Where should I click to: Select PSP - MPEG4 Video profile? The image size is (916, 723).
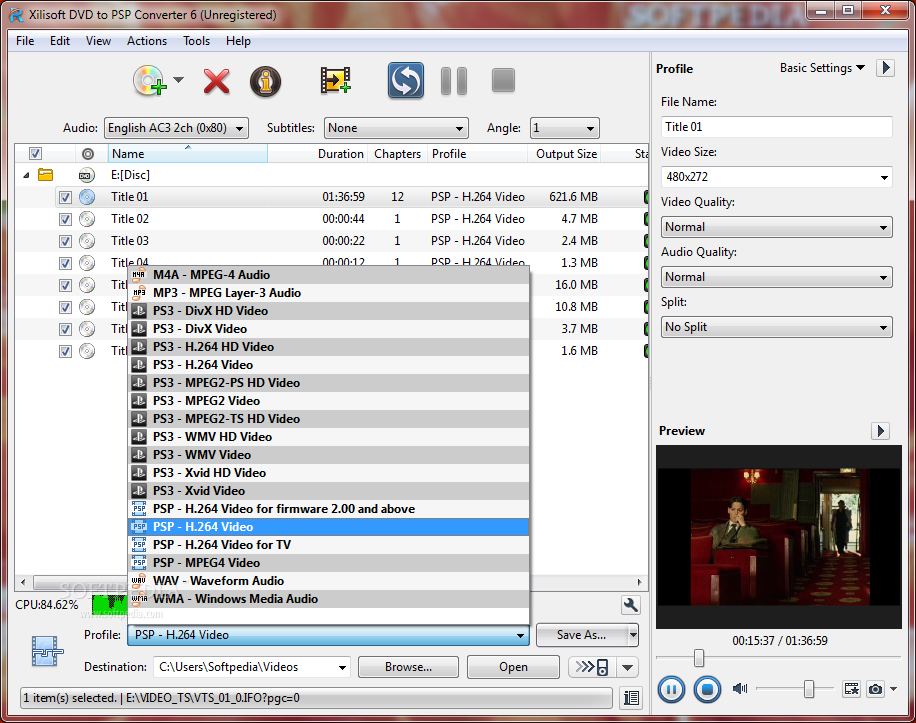328,562
